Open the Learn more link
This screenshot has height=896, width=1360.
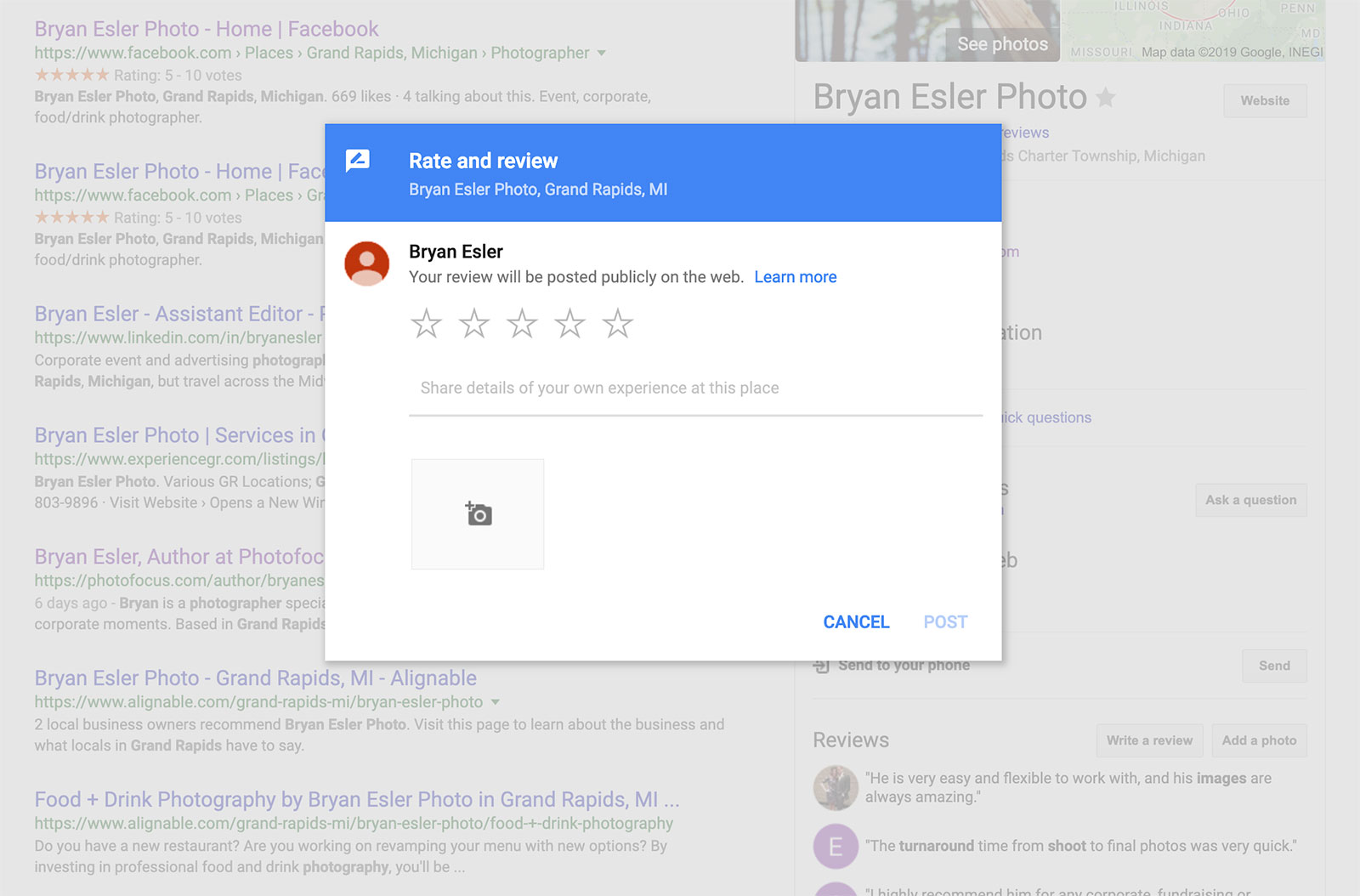(795, 277)
